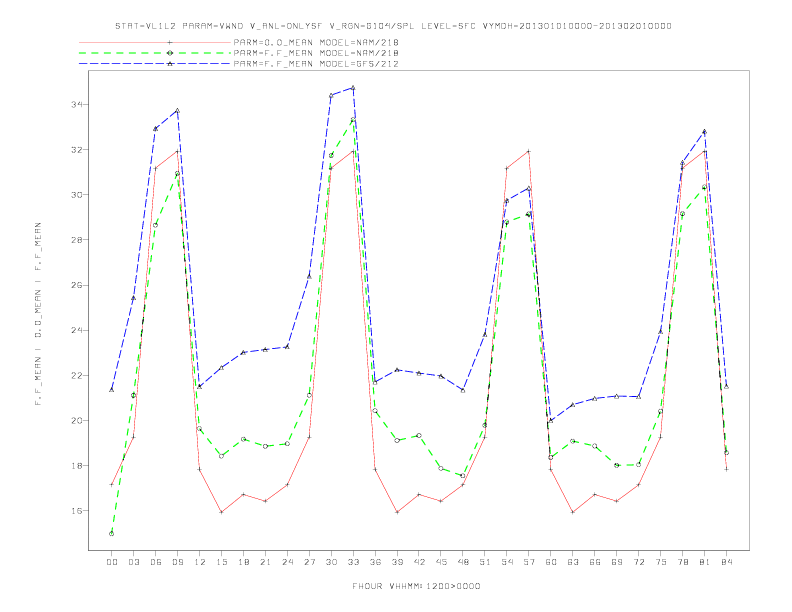Click the red solid legend line sample
Viewport: 792px width, 612px height.
point(155,42)
